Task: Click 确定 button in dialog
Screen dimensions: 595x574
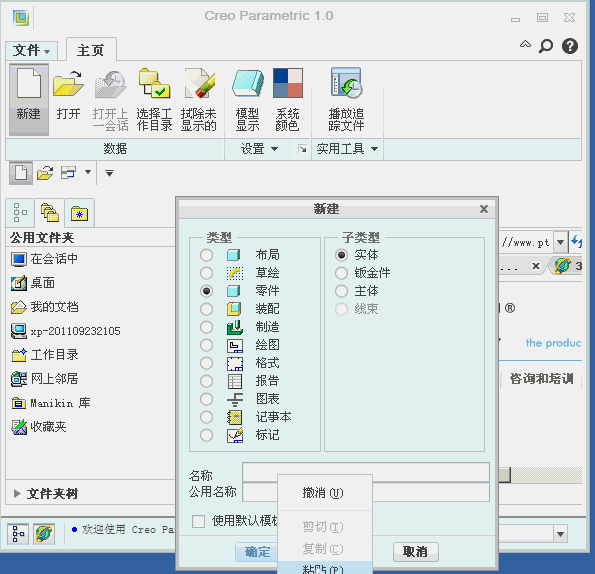Action: coord(257,552)
